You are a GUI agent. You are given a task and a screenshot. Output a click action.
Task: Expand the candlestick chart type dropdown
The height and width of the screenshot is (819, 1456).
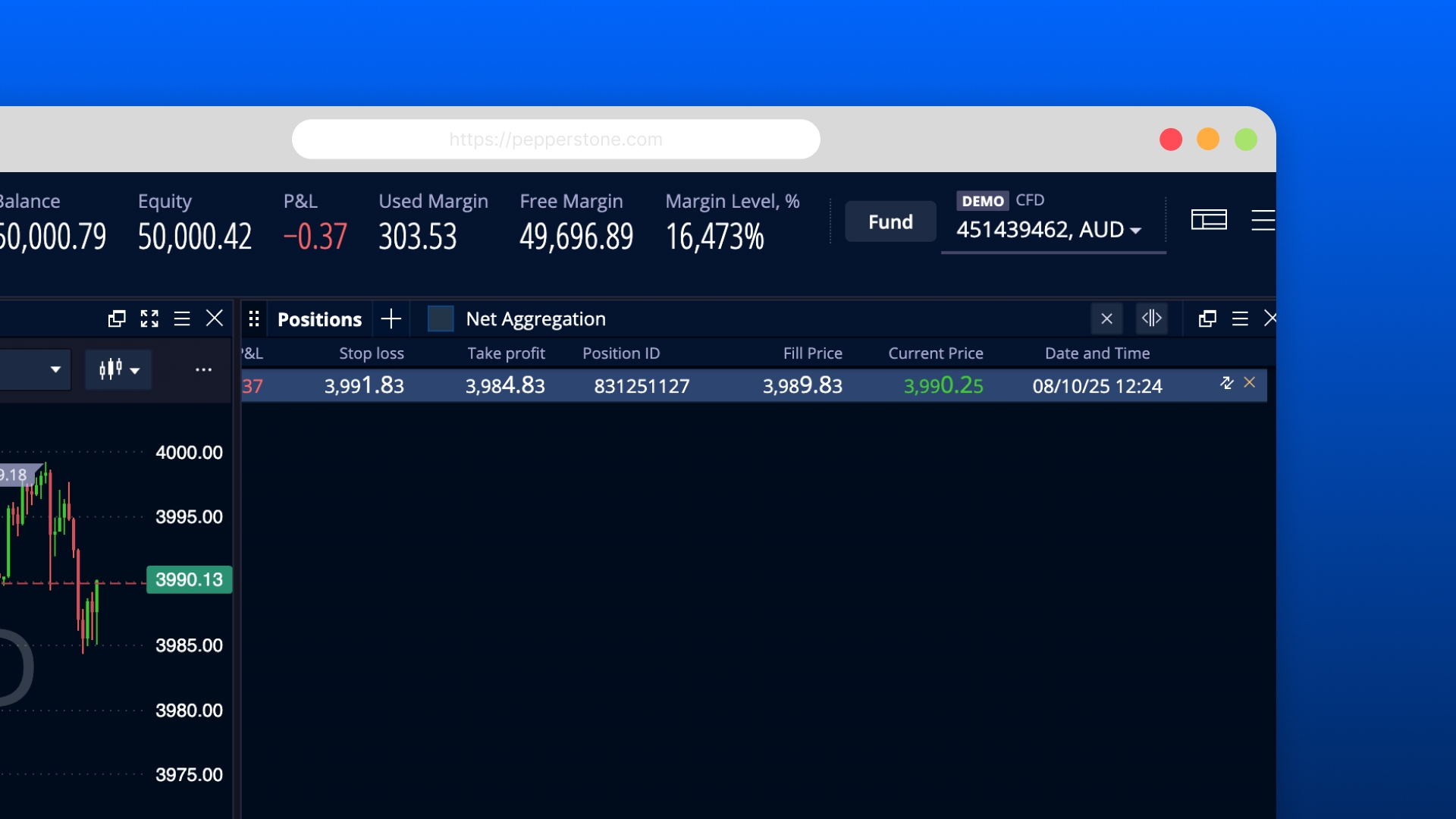119,370
